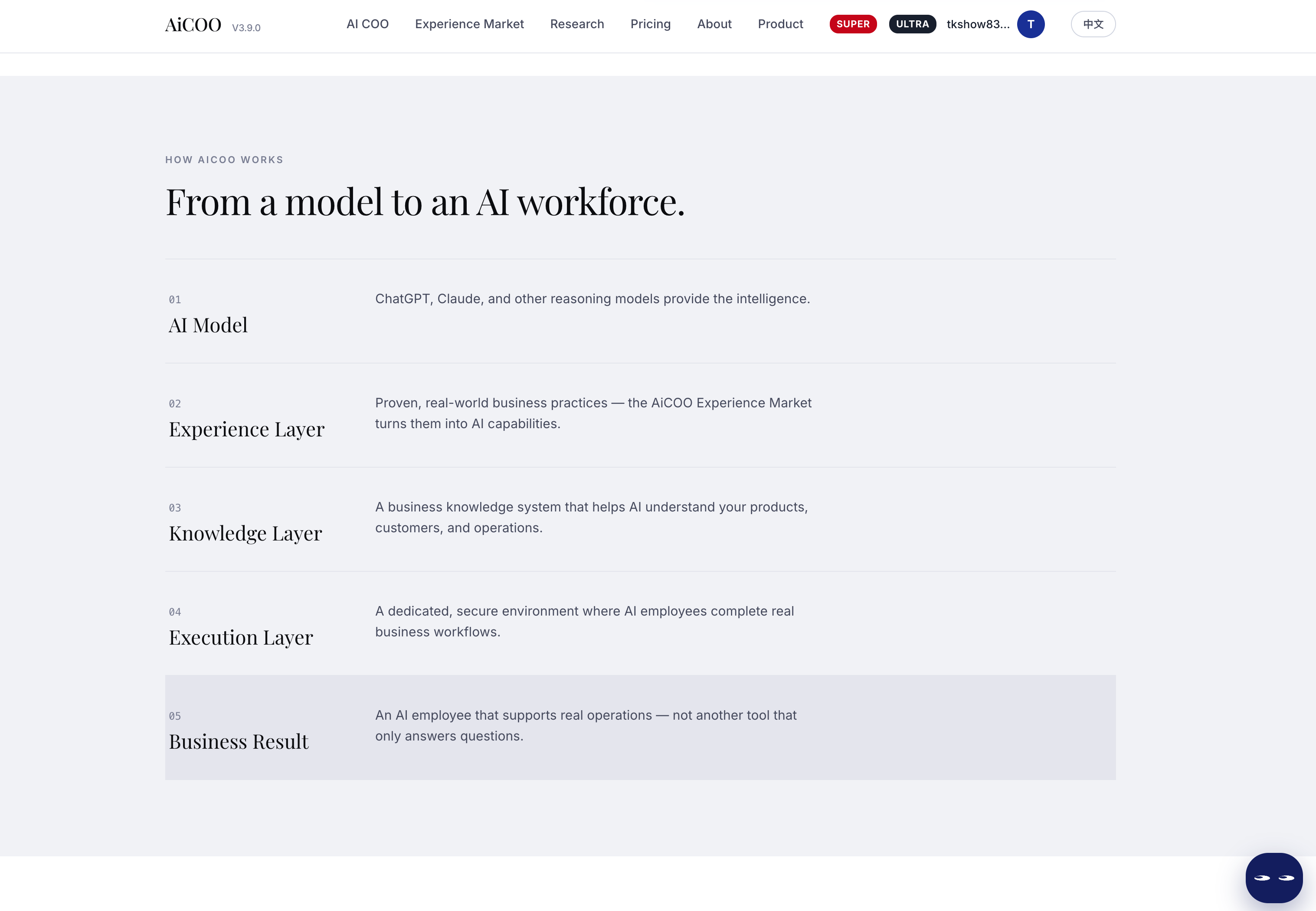Viewport: 1316px width, 911px height.
Task: Open the Research nav link
Action: pos(577,24)
